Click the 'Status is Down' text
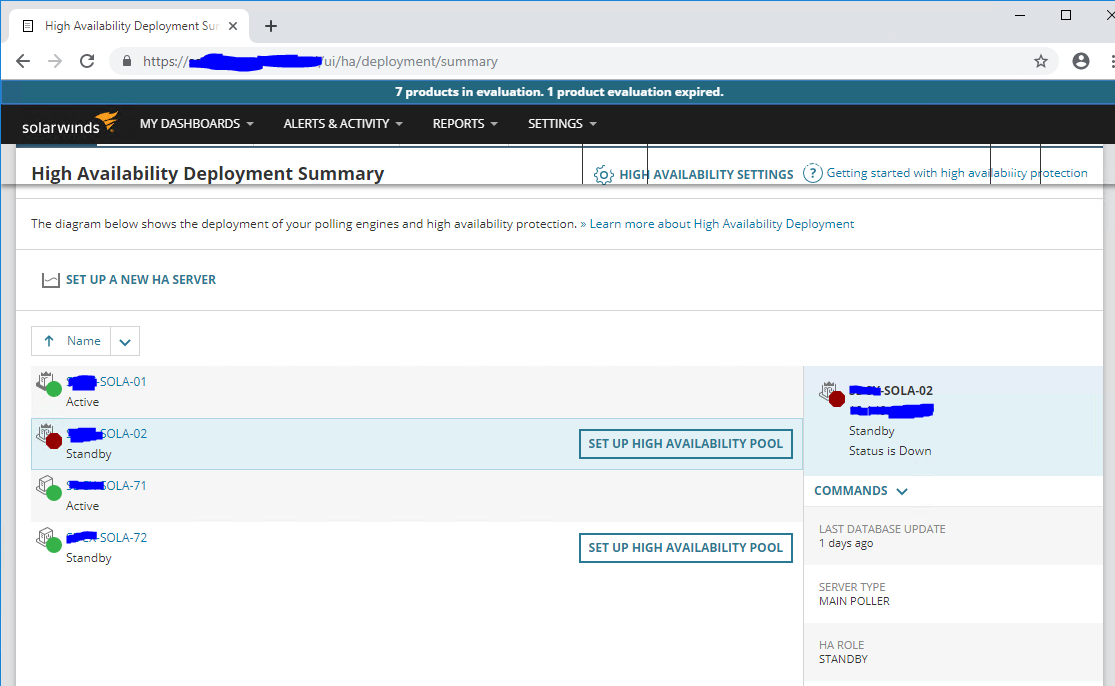 point(890,451)
